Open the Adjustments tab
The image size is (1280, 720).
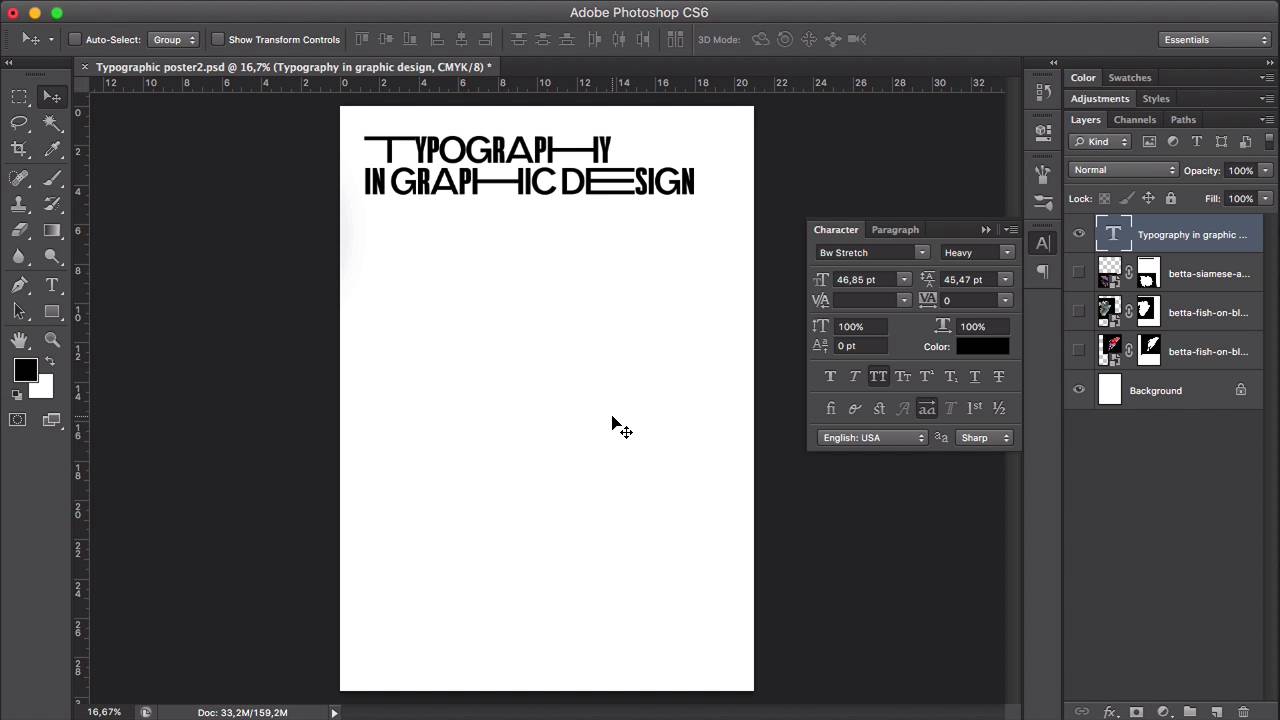(1100, 98)
